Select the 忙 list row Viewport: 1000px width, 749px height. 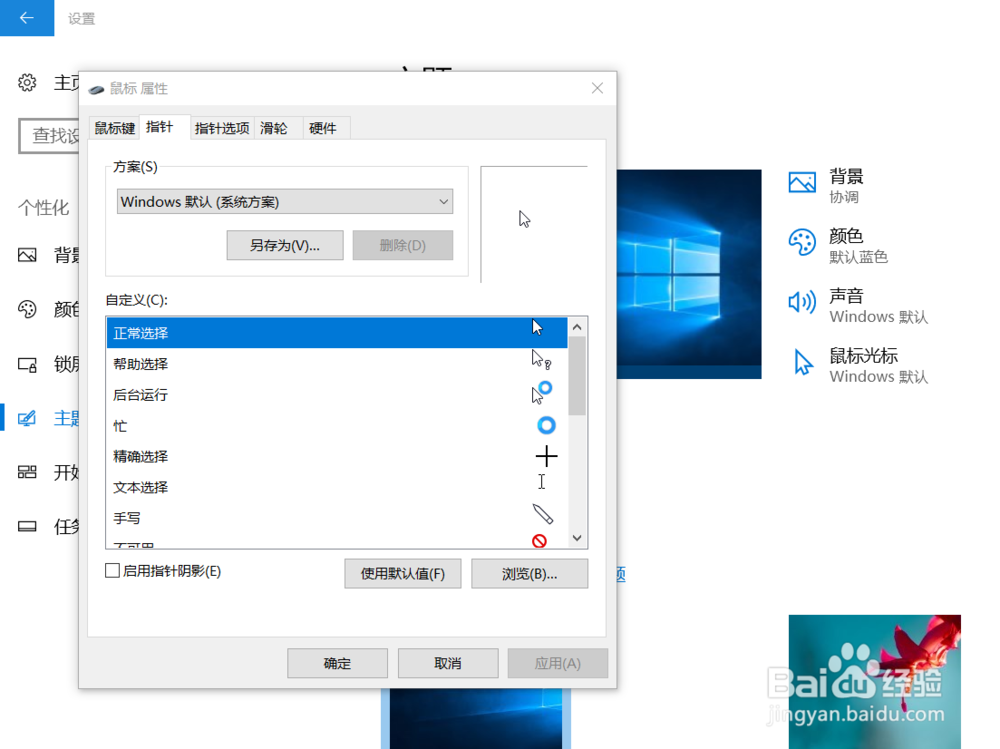pos(337,426)
